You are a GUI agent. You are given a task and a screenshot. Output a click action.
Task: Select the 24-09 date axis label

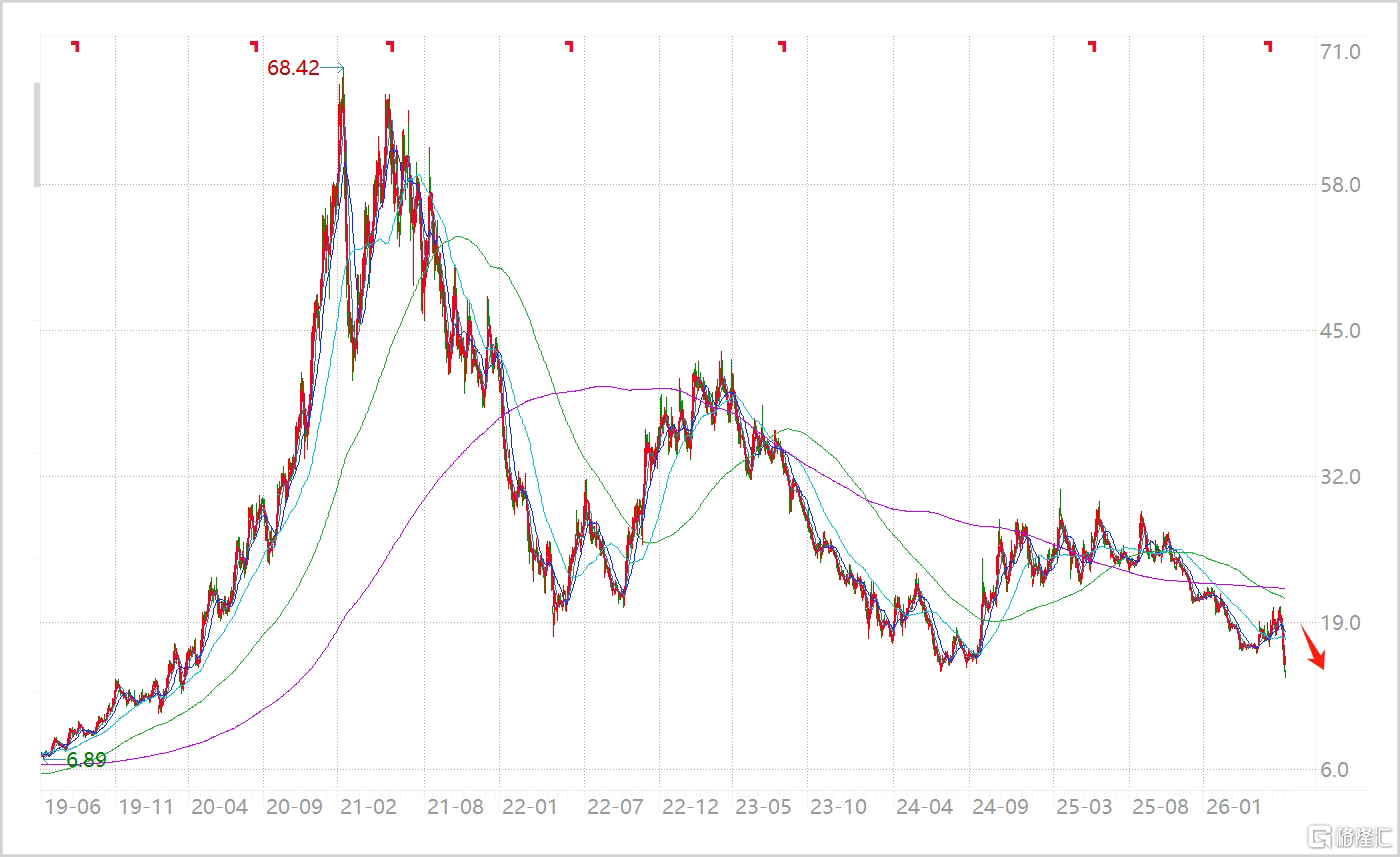point(1001,806)
